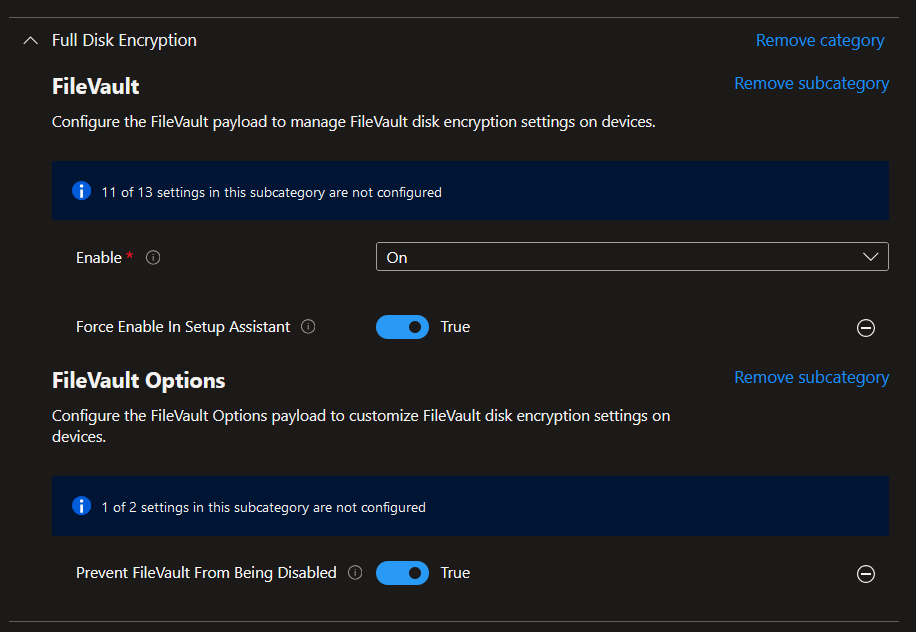The height and width of the screenshot is (632, 916).
Task: Click info icon in '1 of 2 settings' banner
Action: (82, 507)
